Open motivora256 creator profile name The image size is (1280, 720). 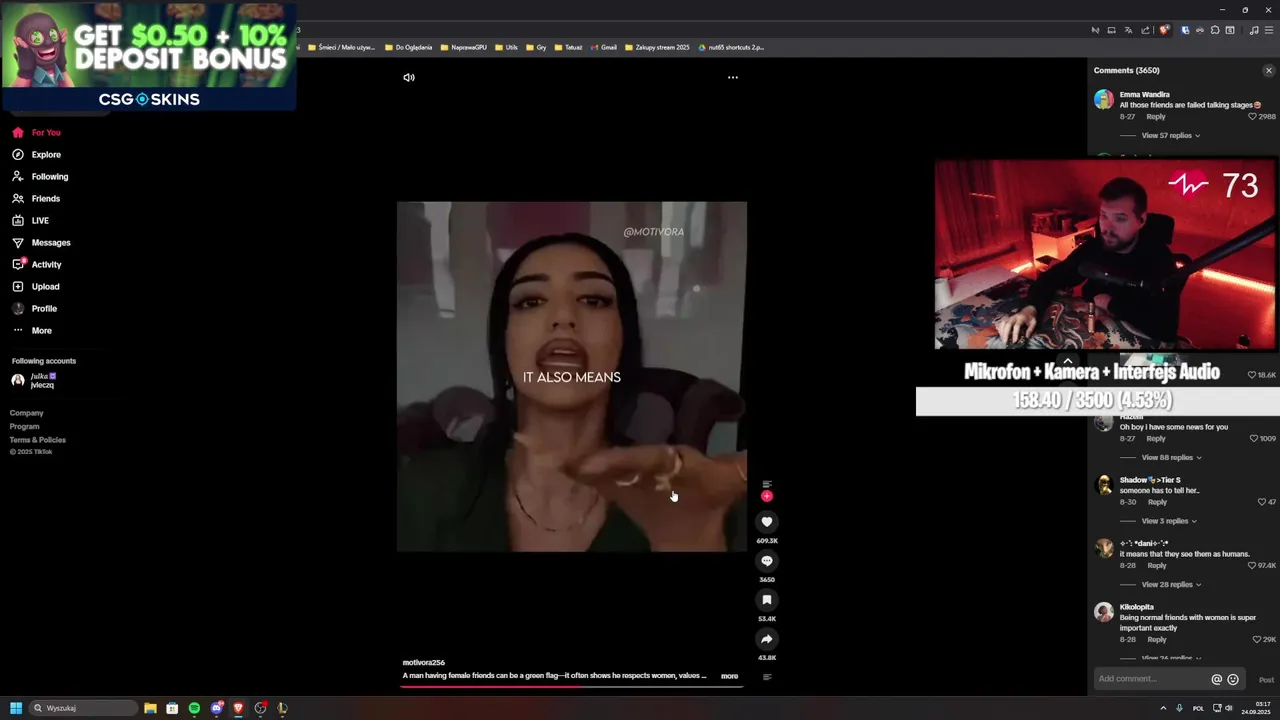point(424,662)
